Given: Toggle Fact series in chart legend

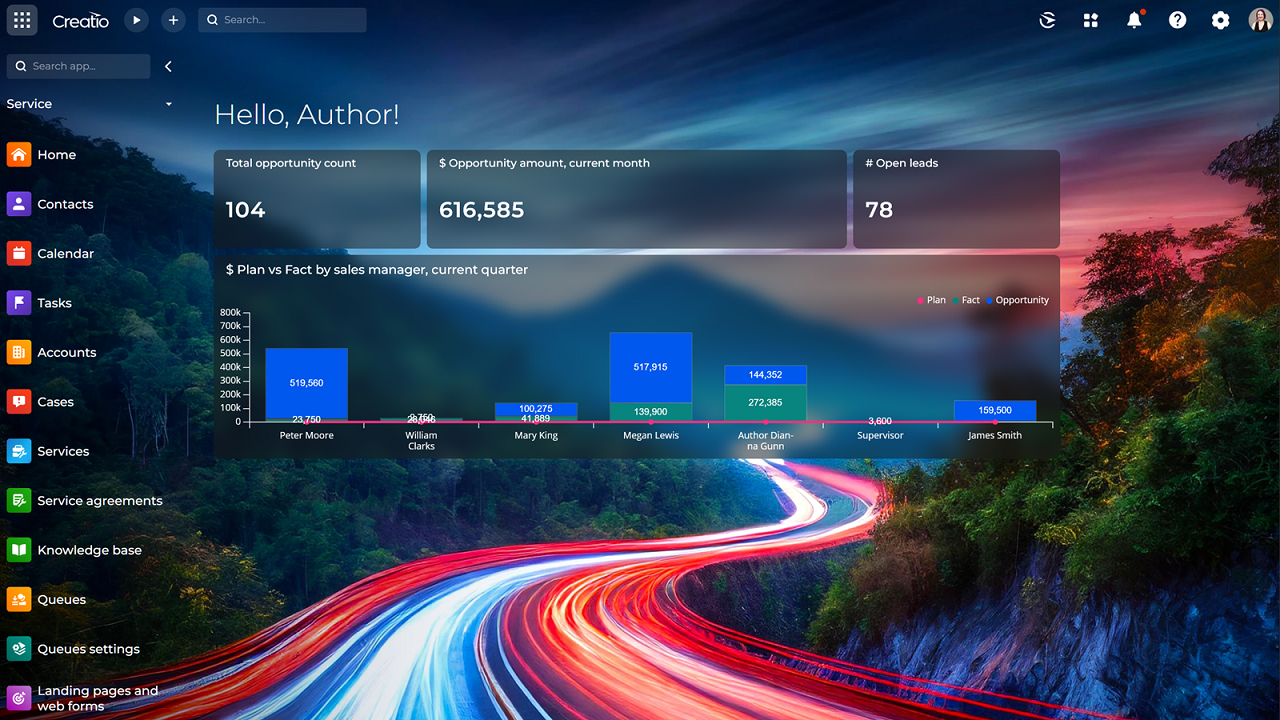Looking at the screenshot, I should tap(966, 300).
